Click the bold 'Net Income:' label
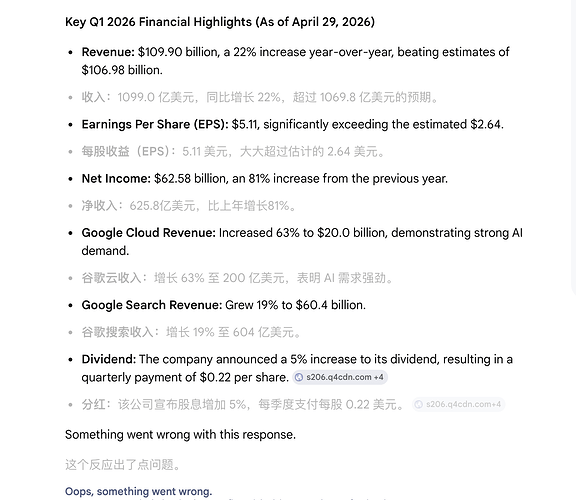576x500 pixels. (116, 179)
